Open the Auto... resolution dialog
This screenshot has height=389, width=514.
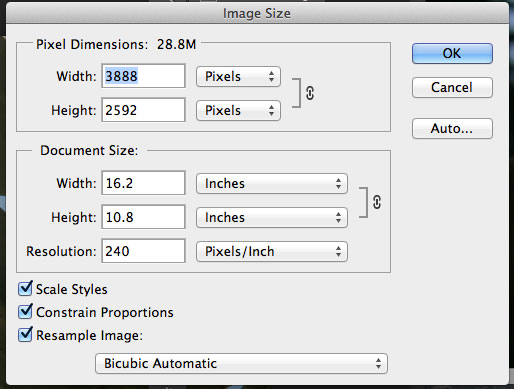pyautogui.click(x=452, y=128)
